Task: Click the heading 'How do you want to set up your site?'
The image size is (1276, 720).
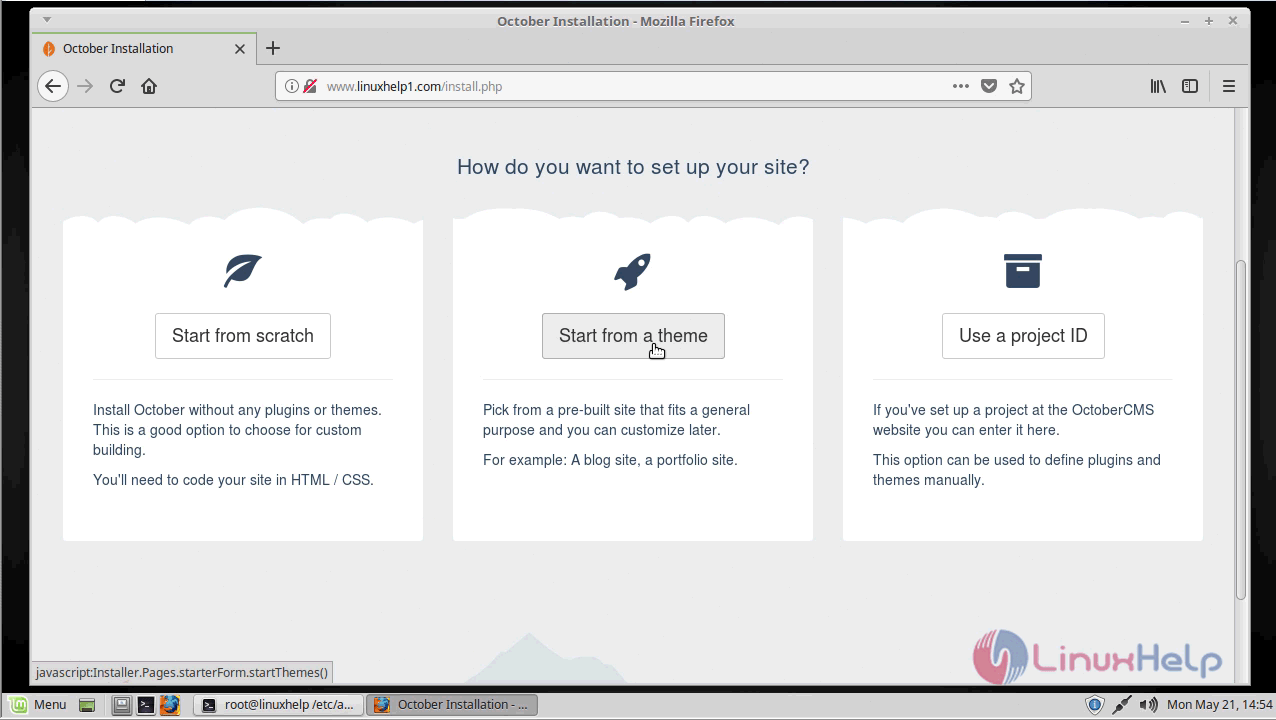Action: coord(633,167)
